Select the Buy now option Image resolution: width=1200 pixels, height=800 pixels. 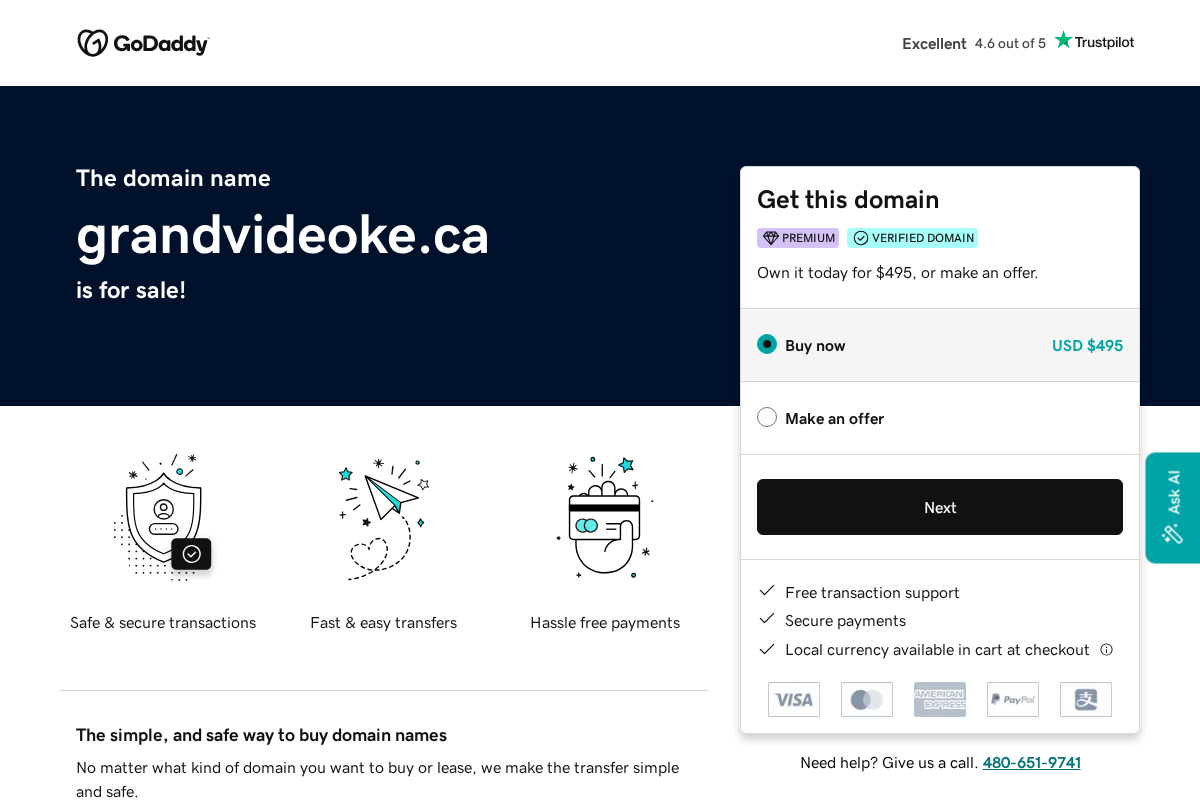tap(766, 343)
